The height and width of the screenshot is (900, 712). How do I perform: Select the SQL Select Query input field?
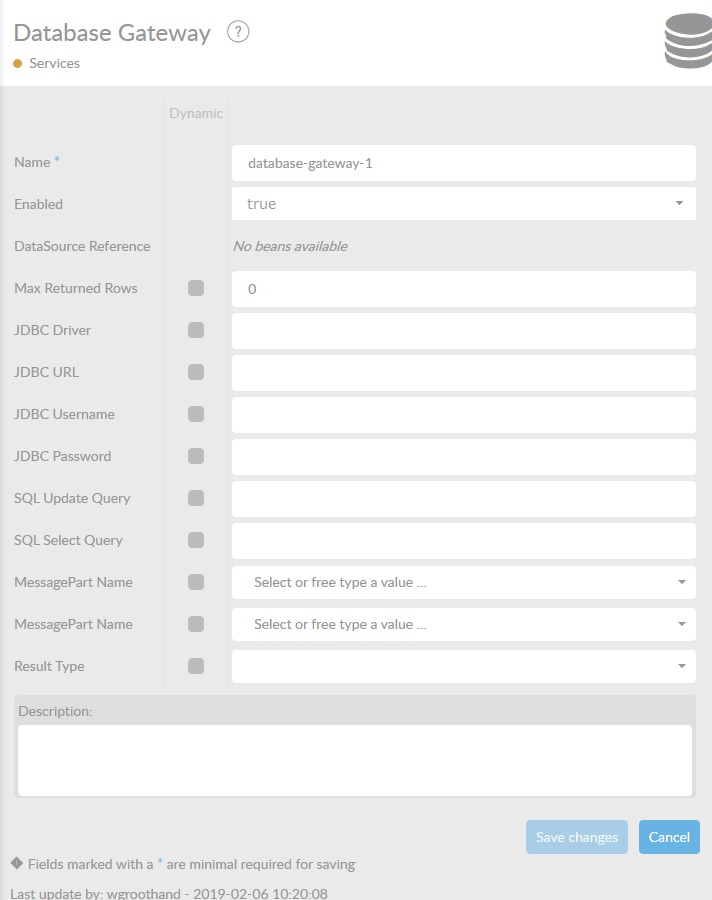[463, 541]
